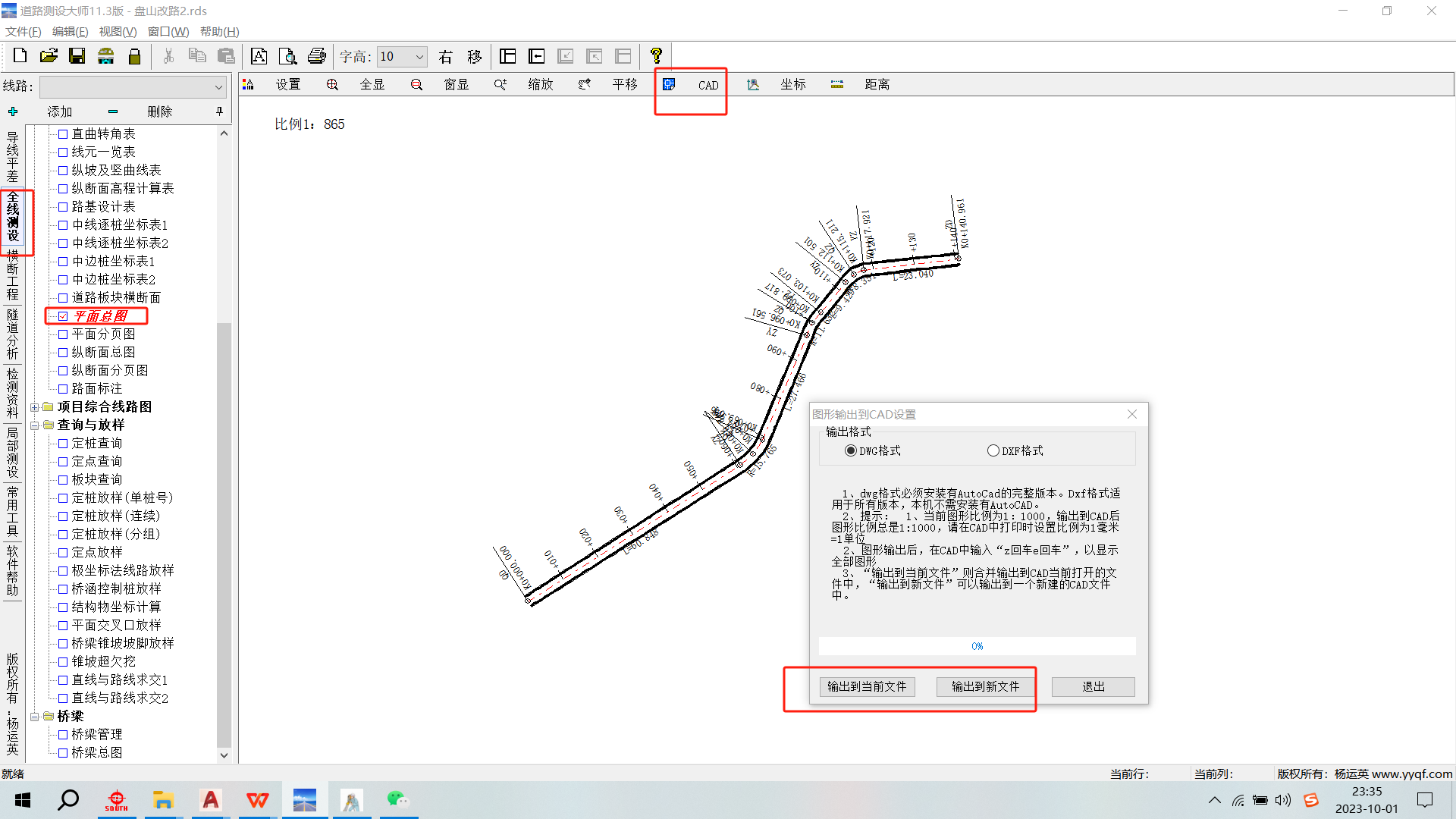Click the Print Preview magnifier-page icon
1456x819 pixels.
click(x=287, y=56)
